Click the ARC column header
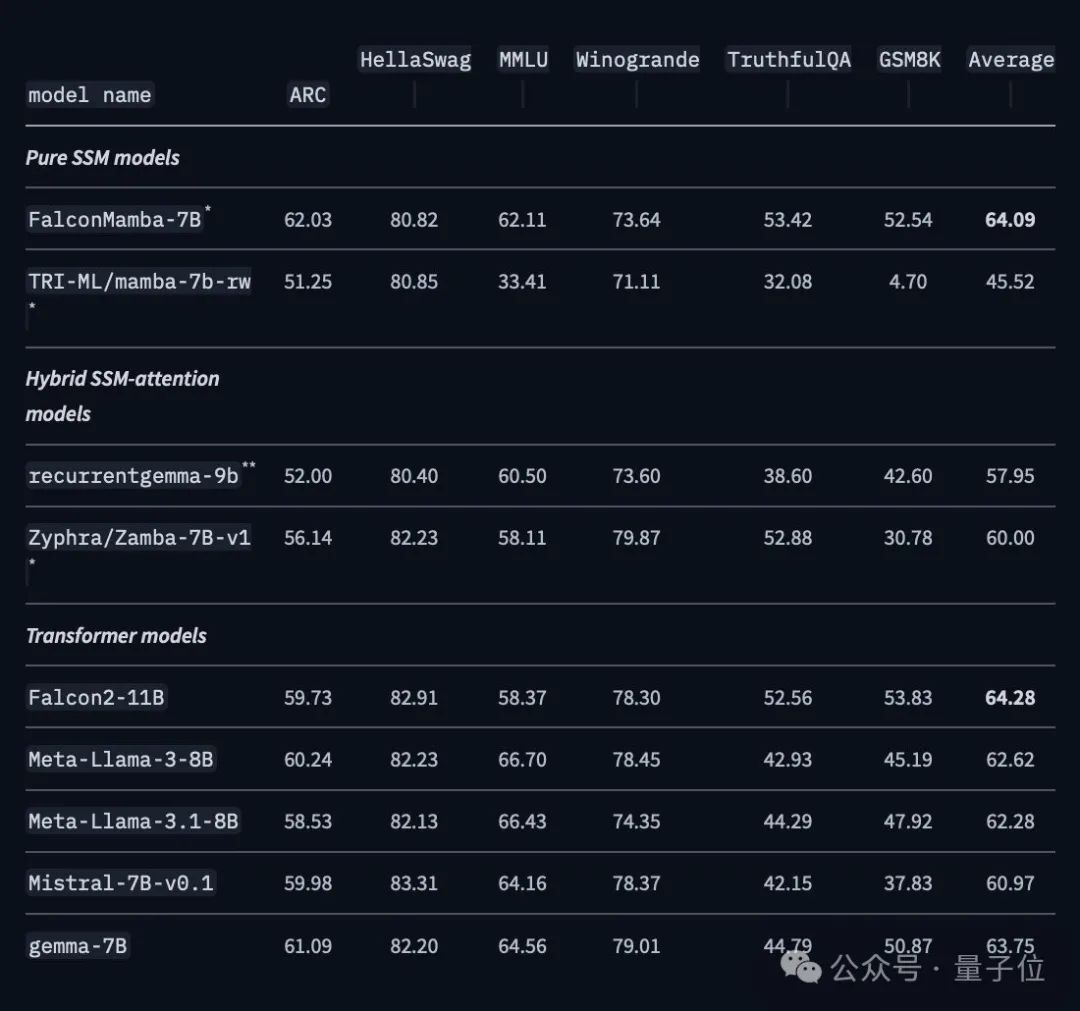 pos(308,95)
